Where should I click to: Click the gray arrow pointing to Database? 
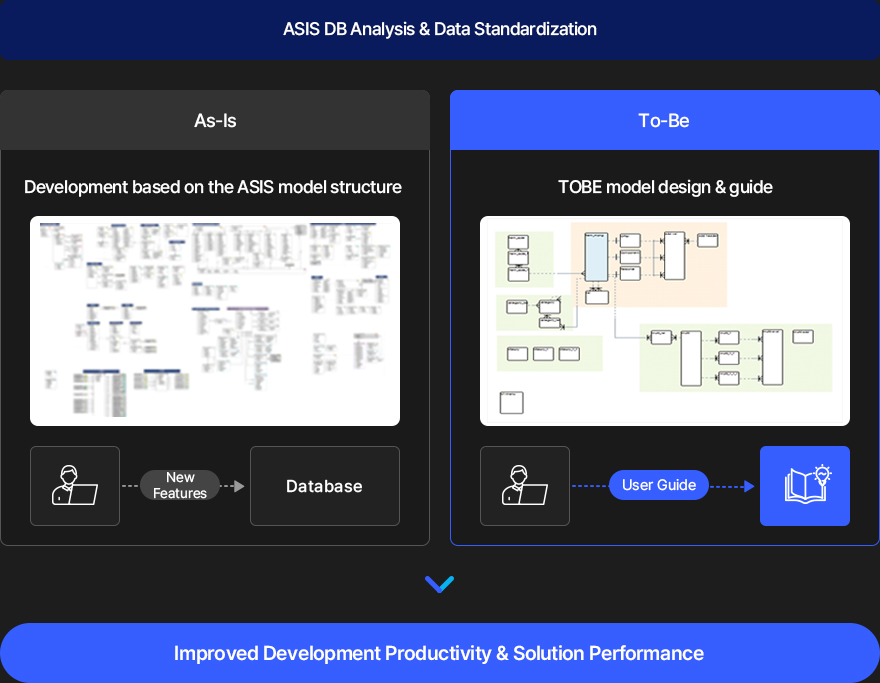click(x=232, y=486)
